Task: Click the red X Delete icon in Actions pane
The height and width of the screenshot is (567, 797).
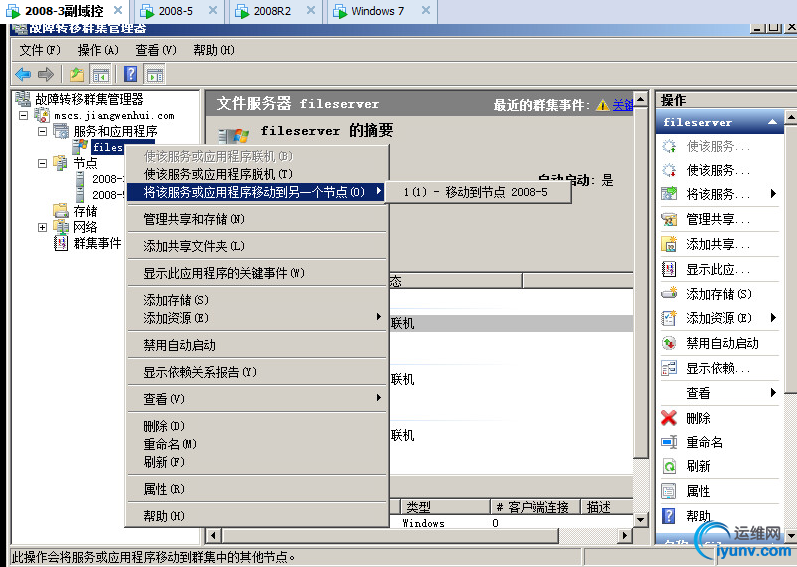Action: point(669,418)
